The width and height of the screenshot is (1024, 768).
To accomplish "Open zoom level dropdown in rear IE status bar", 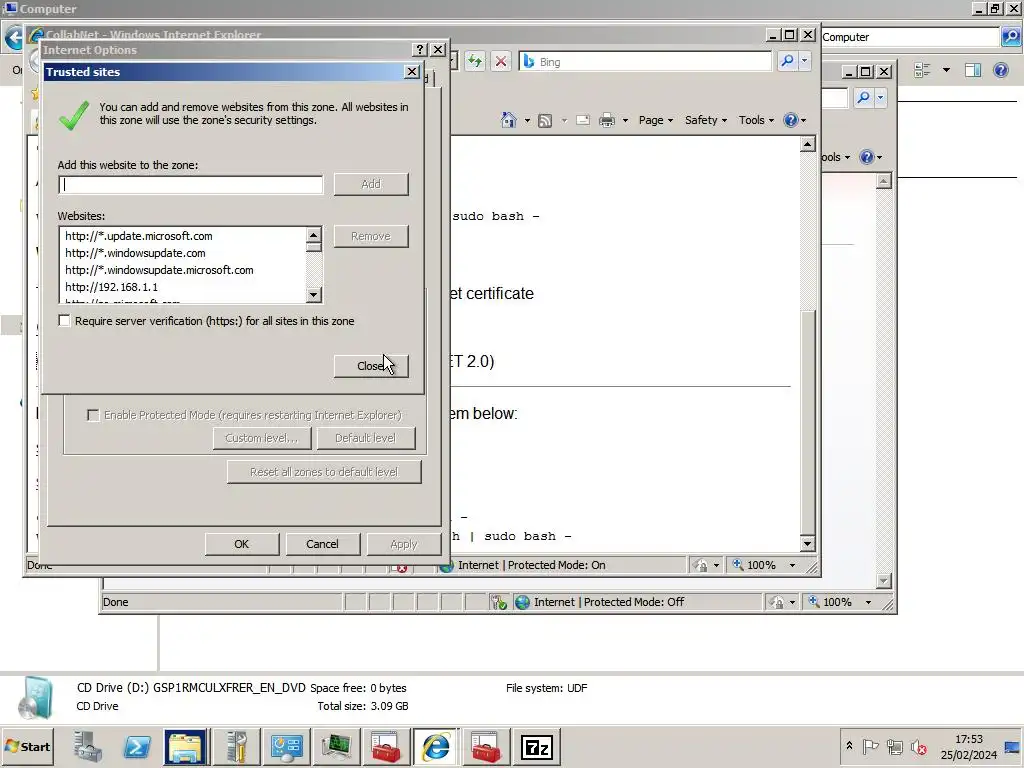I will coord(868,602).
